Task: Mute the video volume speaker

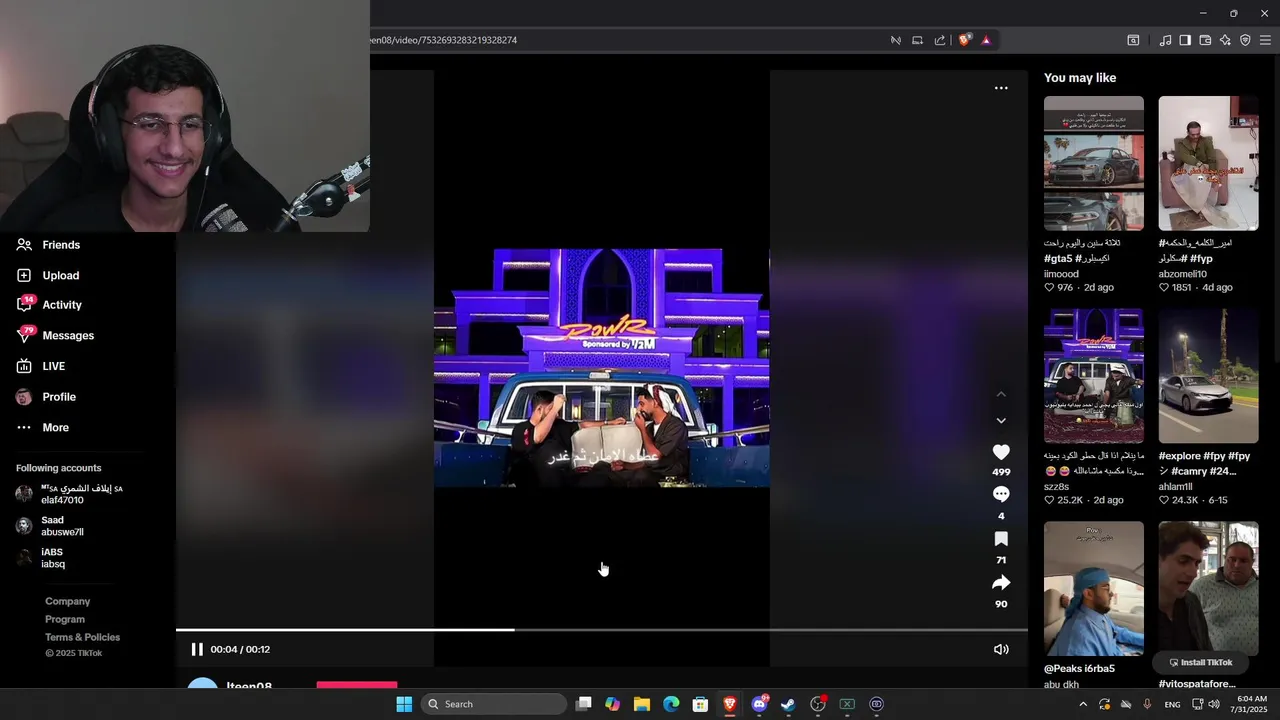Action: (1001, 649)
